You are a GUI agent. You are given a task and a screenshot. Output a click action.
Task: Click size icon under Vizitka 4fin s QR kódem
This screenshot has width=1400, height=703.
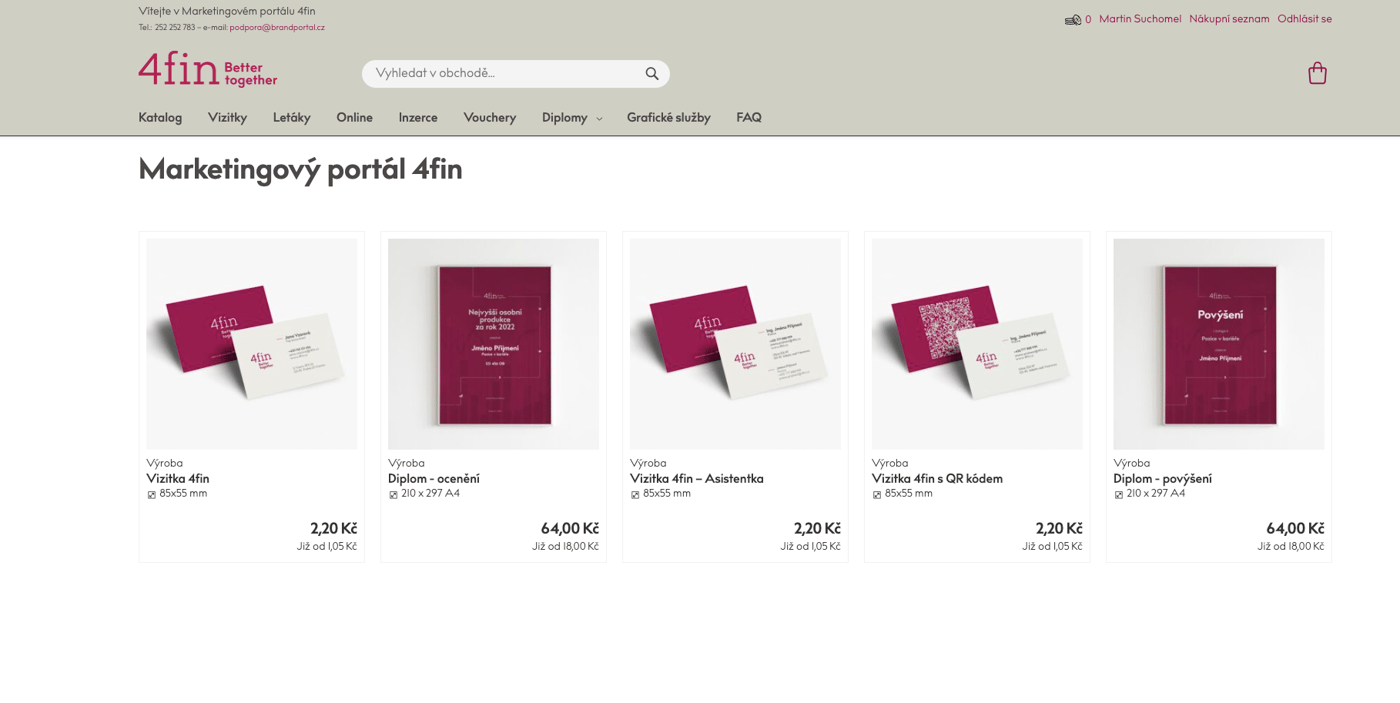tap(877, 494)
